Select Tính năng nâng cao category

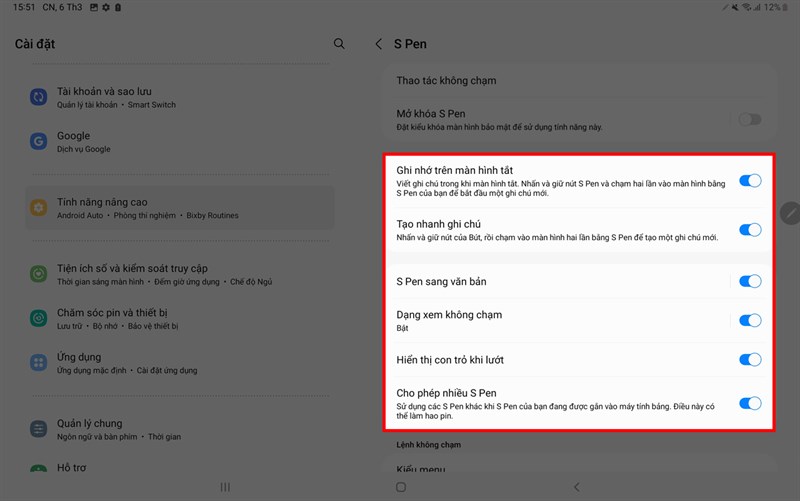pyautogui.click(x=180, y=208)
